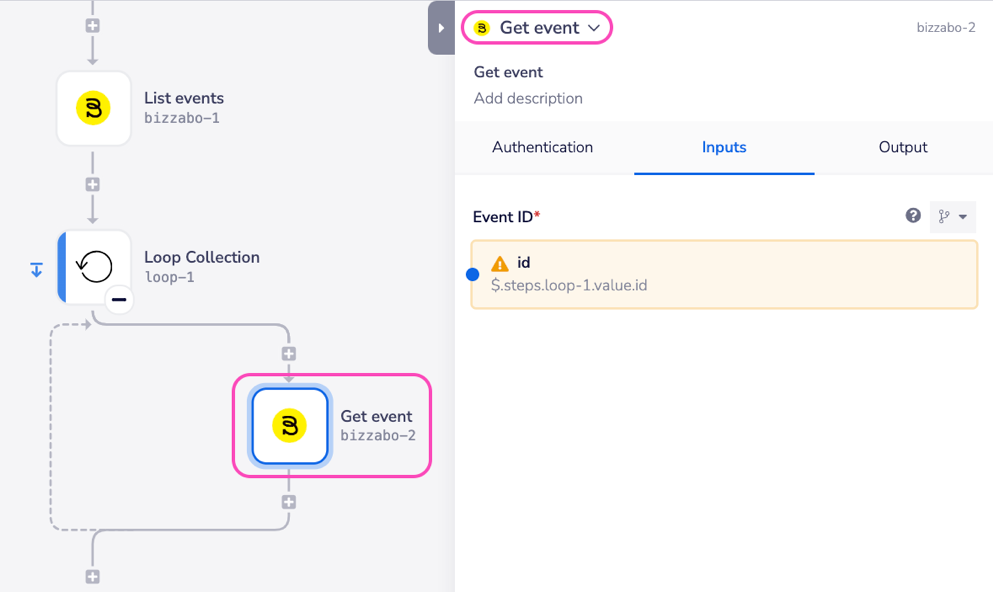This screenshot has height=592, width=993.
Task: Click the Bizzabo icon on the List events node
Action: click(x=93, y=108)
